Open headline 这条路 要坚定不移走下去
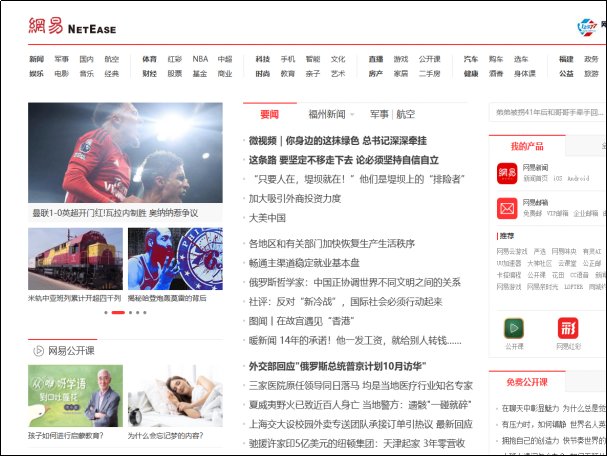 (343, 160)
